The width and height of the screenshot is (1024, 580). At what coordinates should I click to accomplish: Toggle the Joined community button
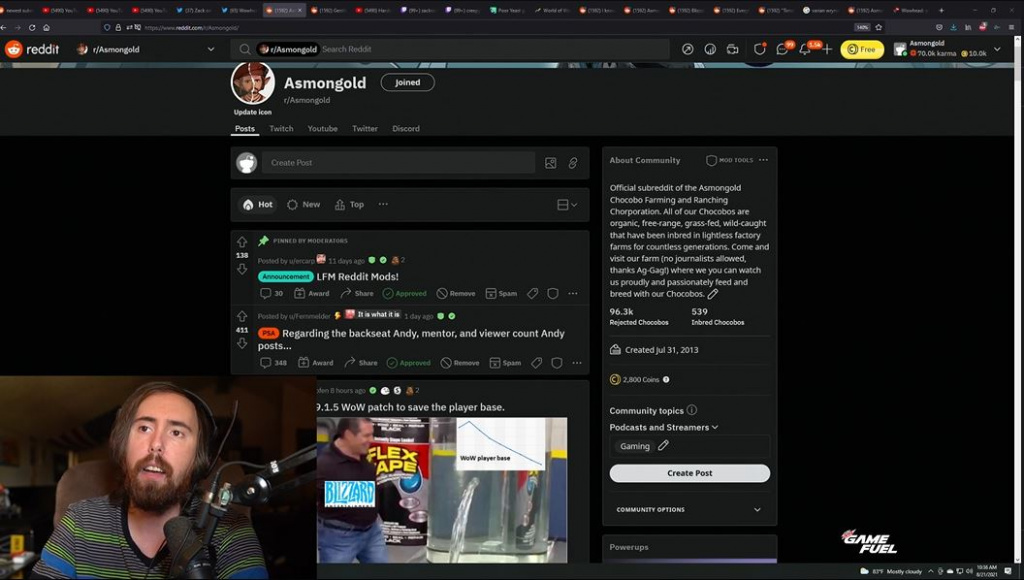point(408,82)
